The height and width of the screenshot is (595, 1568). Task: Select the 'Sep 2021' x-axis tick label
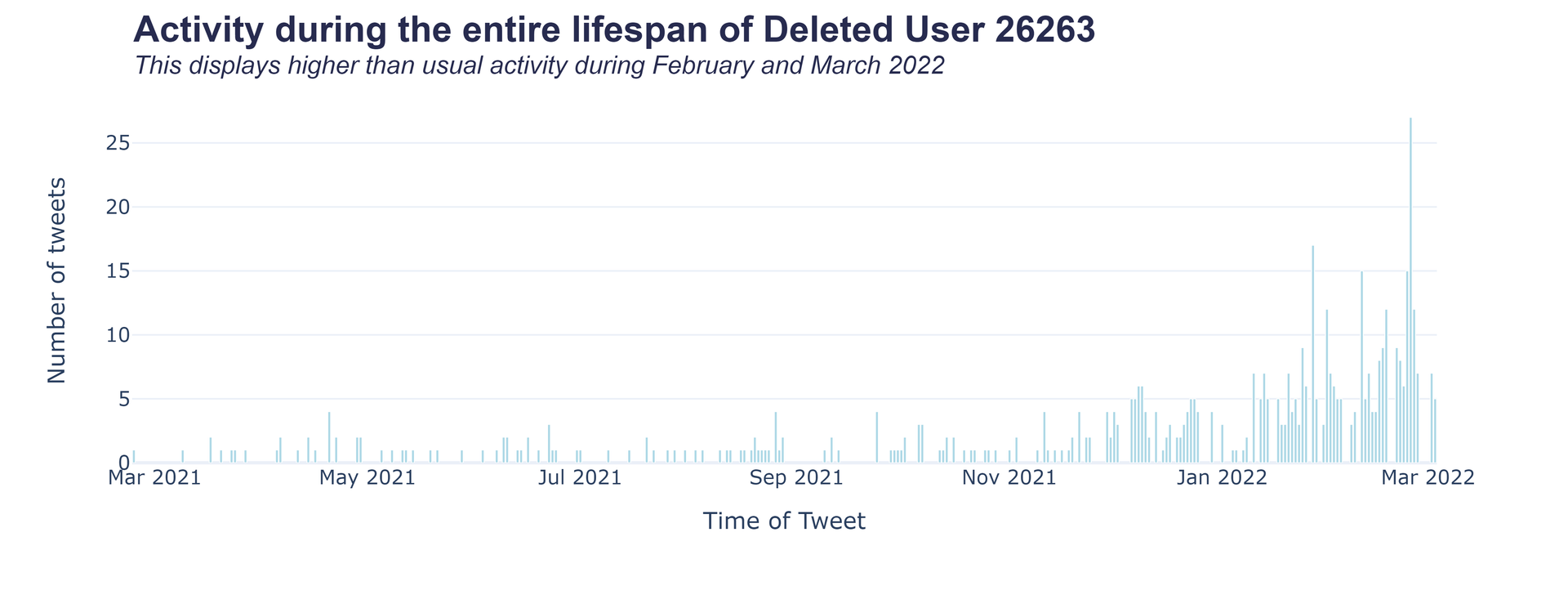[x=795, y=477]
